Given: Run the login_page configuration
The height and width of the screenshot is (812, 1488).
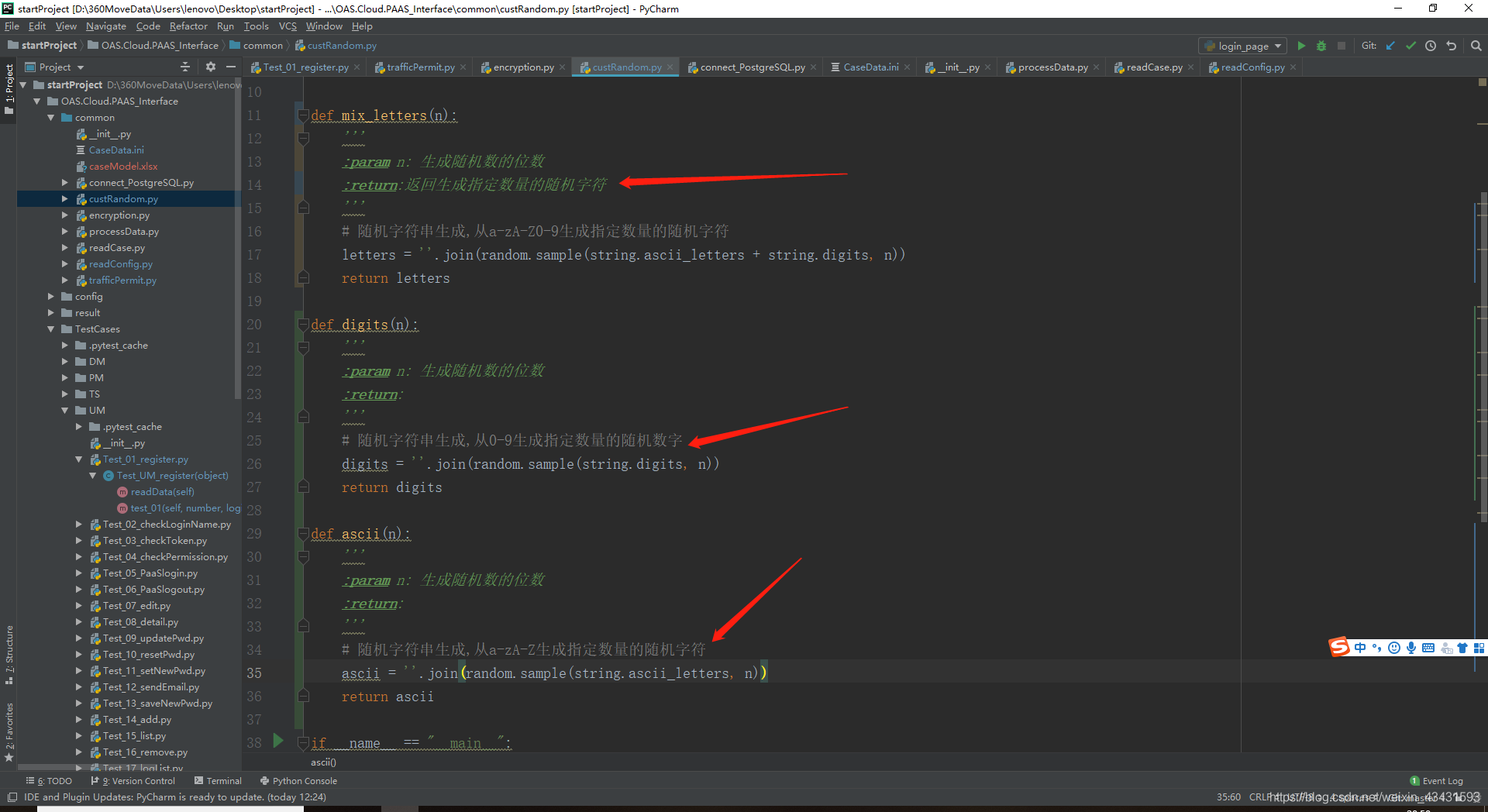Looking at the screenshot, I should (1301, 46).
